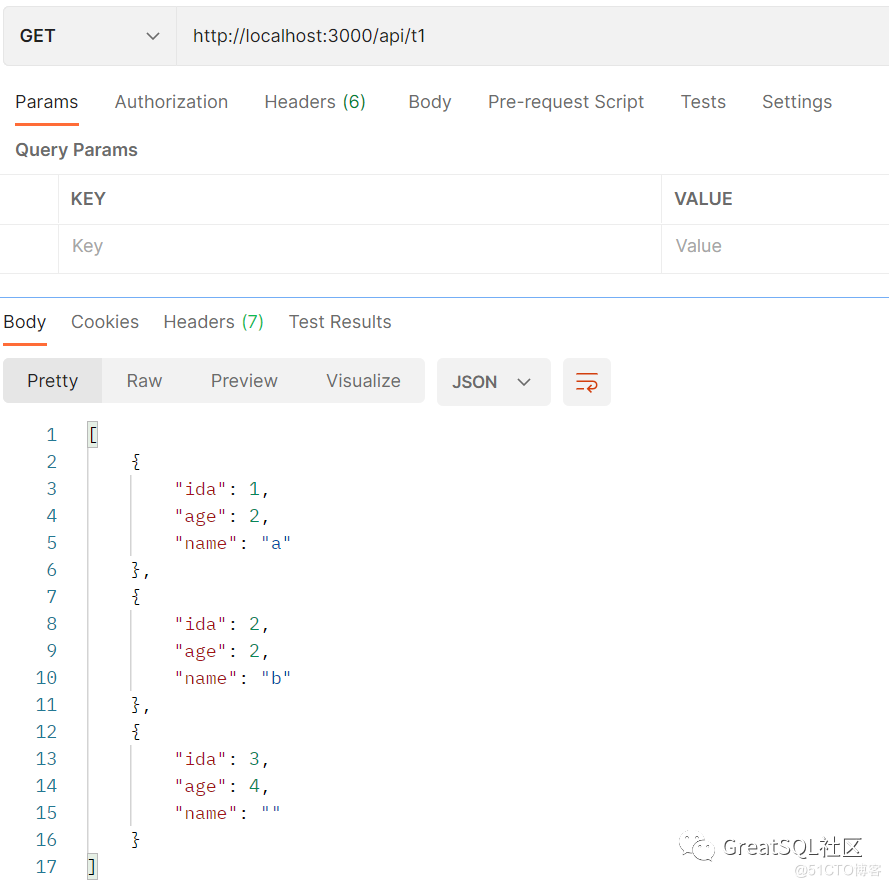The image size is (891, 887).
Task: Open the Pre-request Script tab
Action: (566, 102)
